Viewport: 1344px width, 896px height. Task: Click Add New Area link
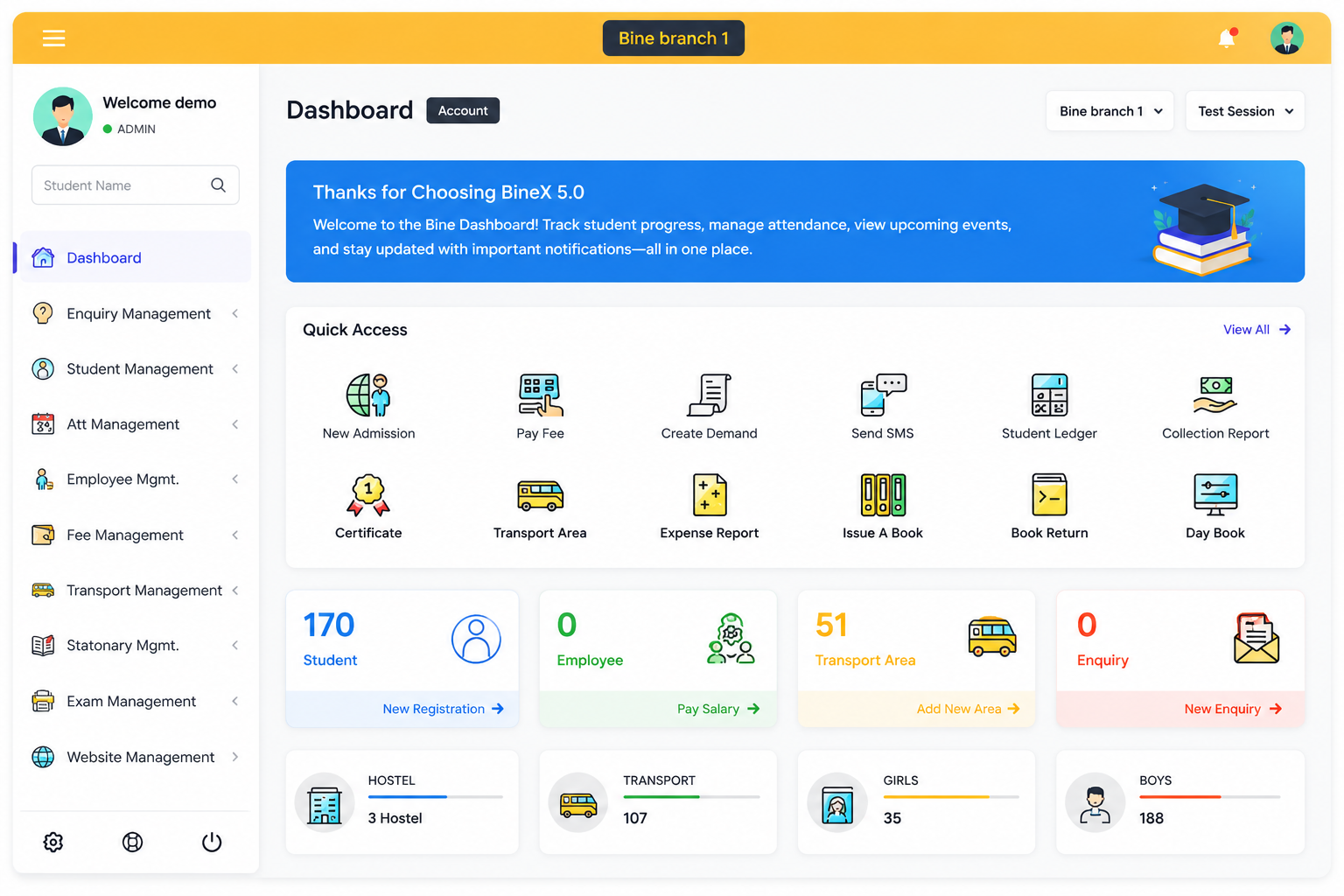[968, 709]
